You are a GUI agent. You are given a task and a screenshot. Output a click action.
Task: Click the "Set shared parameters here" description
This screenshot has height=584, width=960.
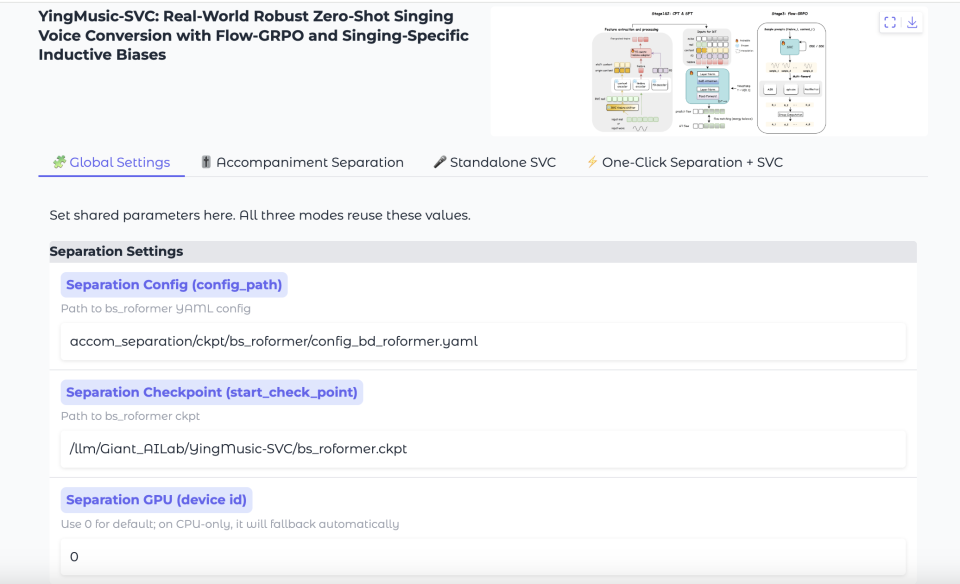pyautogui.click(x=260, y=215)
